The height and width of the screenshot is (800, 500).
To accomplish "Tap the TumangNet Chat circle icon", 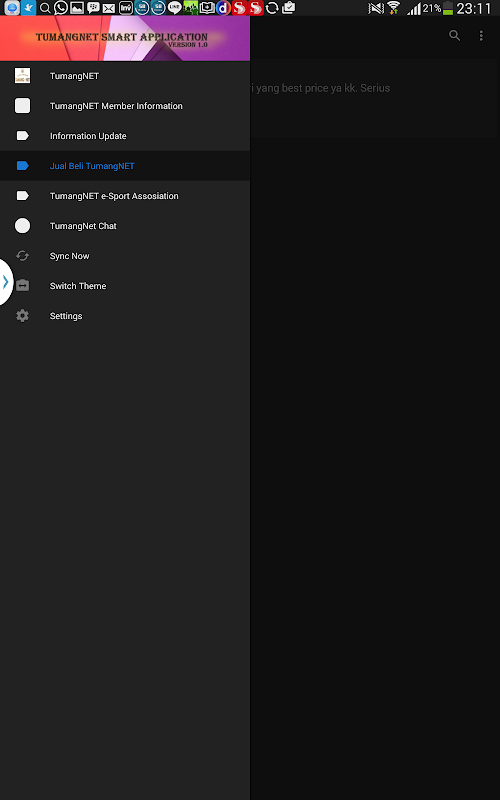I will click(22, 226).
